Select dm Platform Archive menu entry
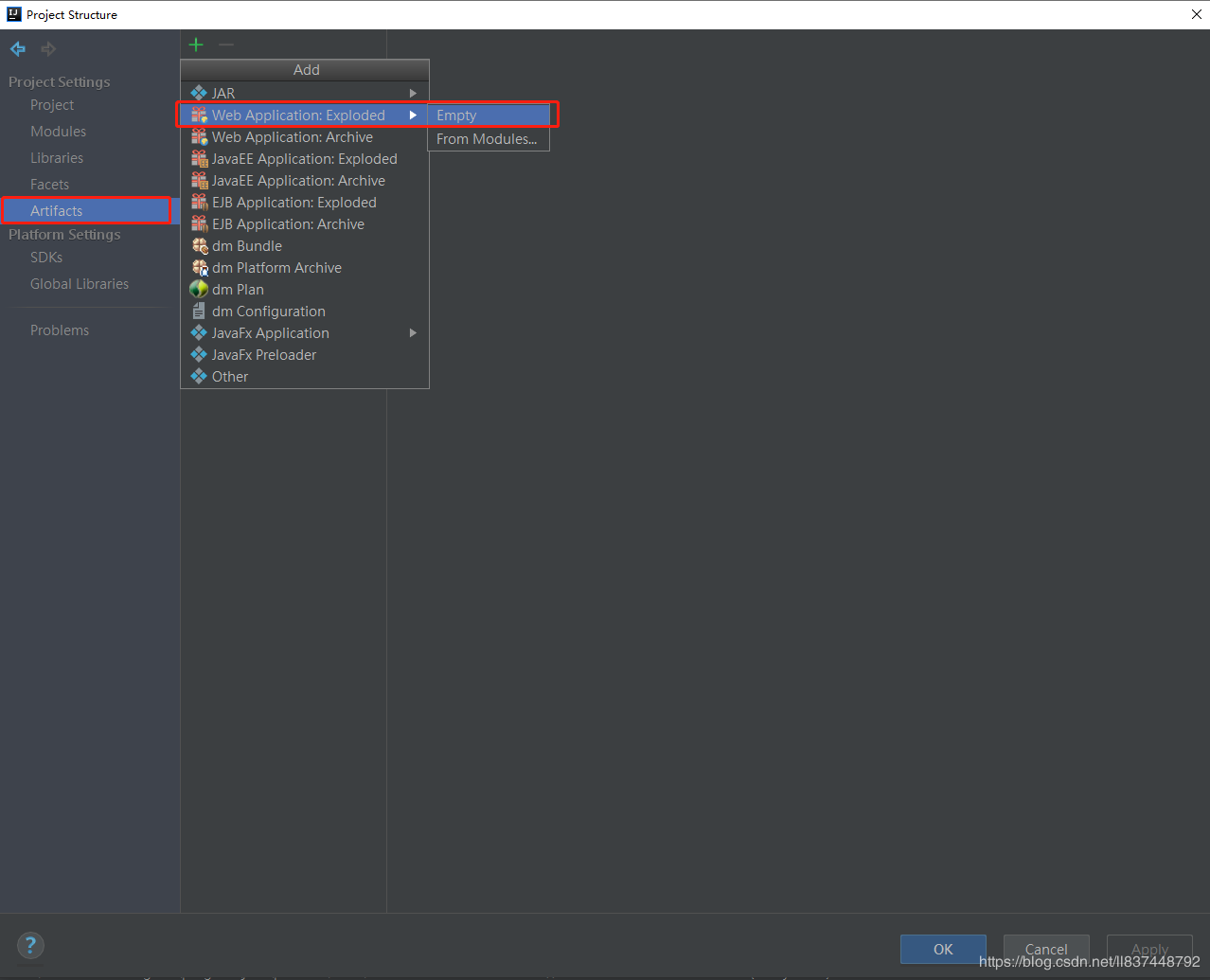Image resolution: width=1210 pixels, height=980 pixels. click(x=305, y=267)
